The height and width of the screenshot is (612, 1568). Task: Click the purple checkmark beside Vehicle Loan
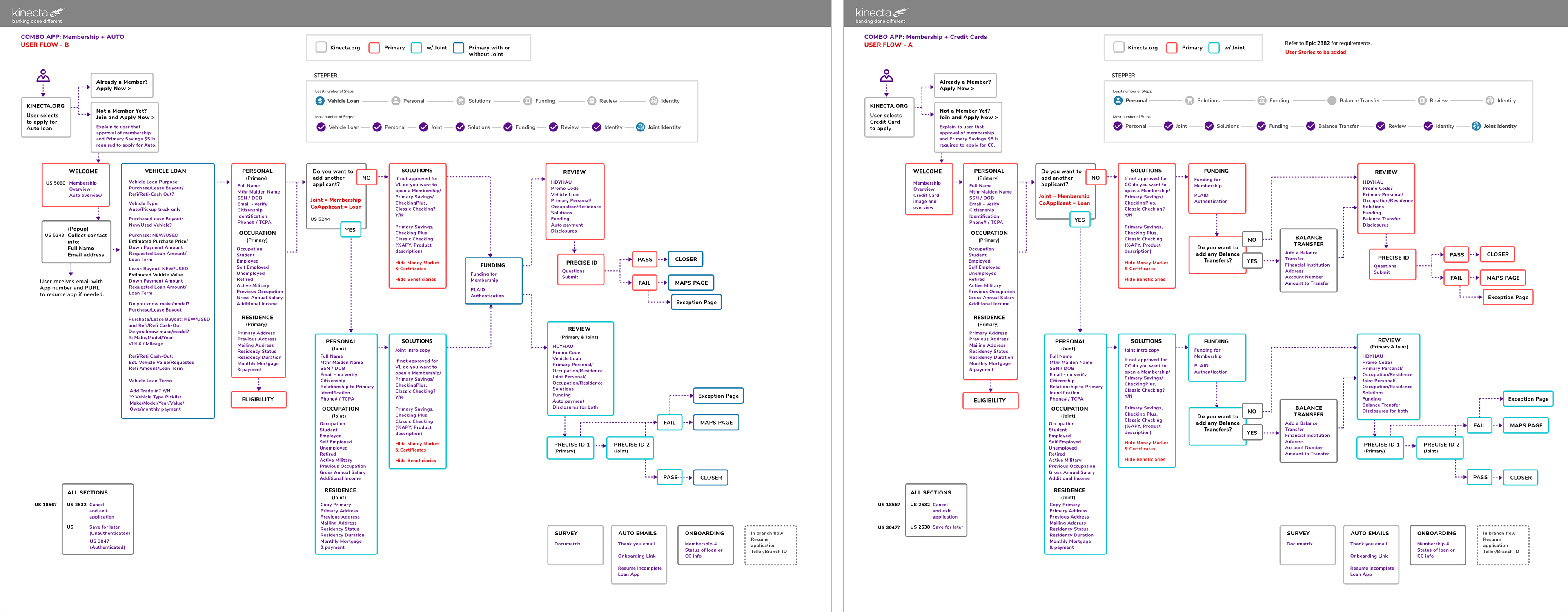click(x=321, y=127)
